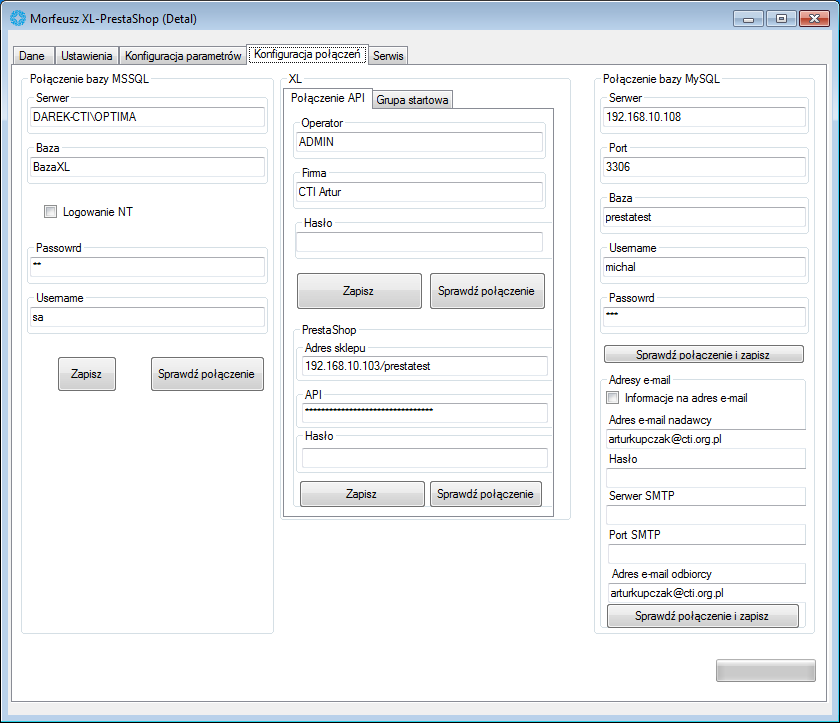
Task: Click Zapisz in the MSSQL section
Action: [87, 374]
